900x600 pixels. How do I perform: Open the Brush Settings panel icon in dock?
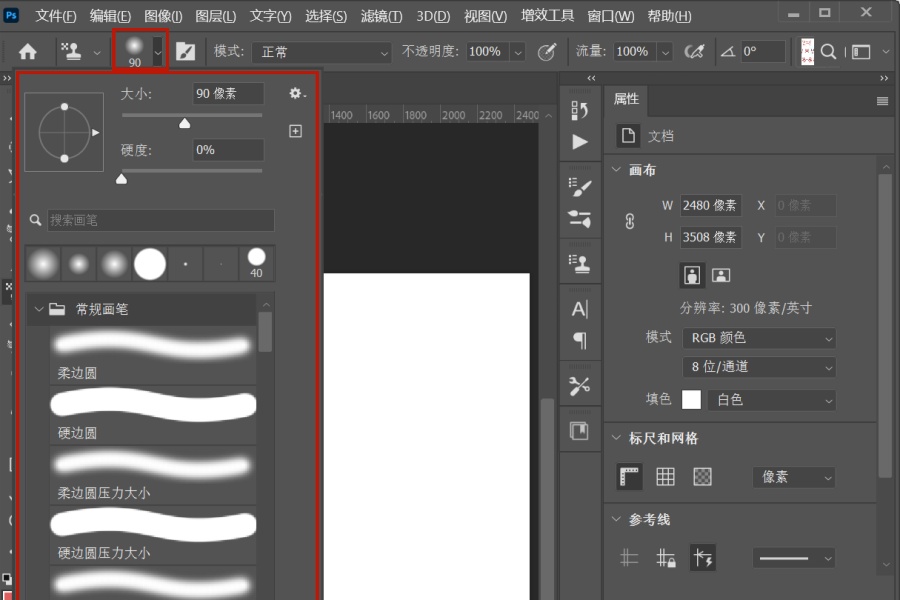pos(580,187)
